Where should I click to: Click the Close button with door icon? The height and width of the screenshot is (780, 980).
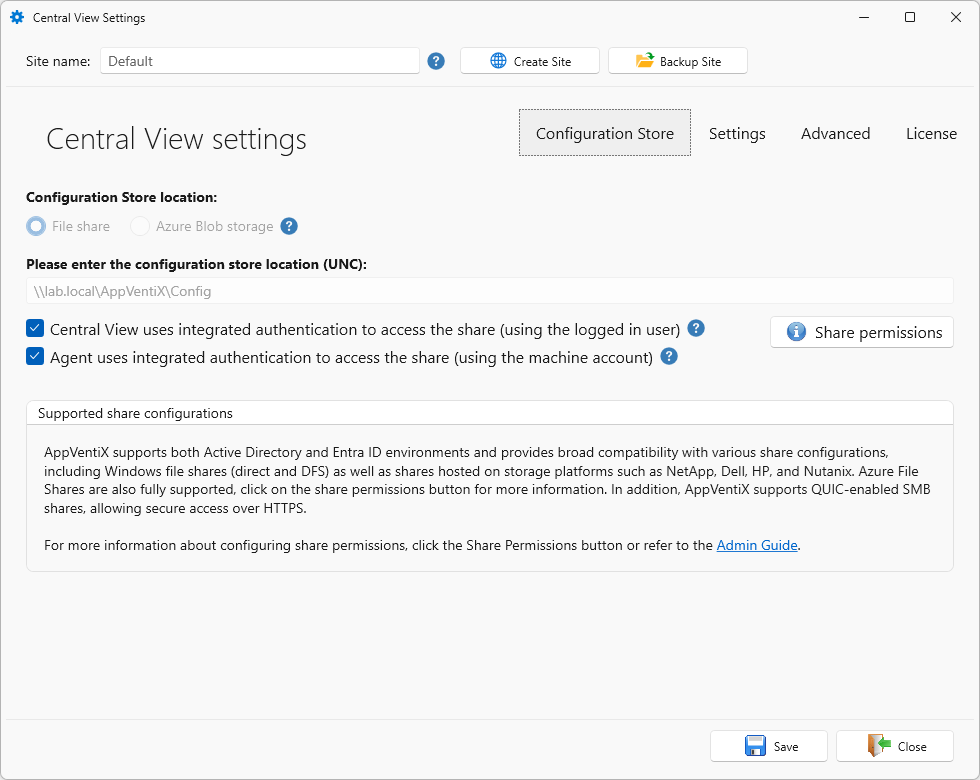pos(895,746)
